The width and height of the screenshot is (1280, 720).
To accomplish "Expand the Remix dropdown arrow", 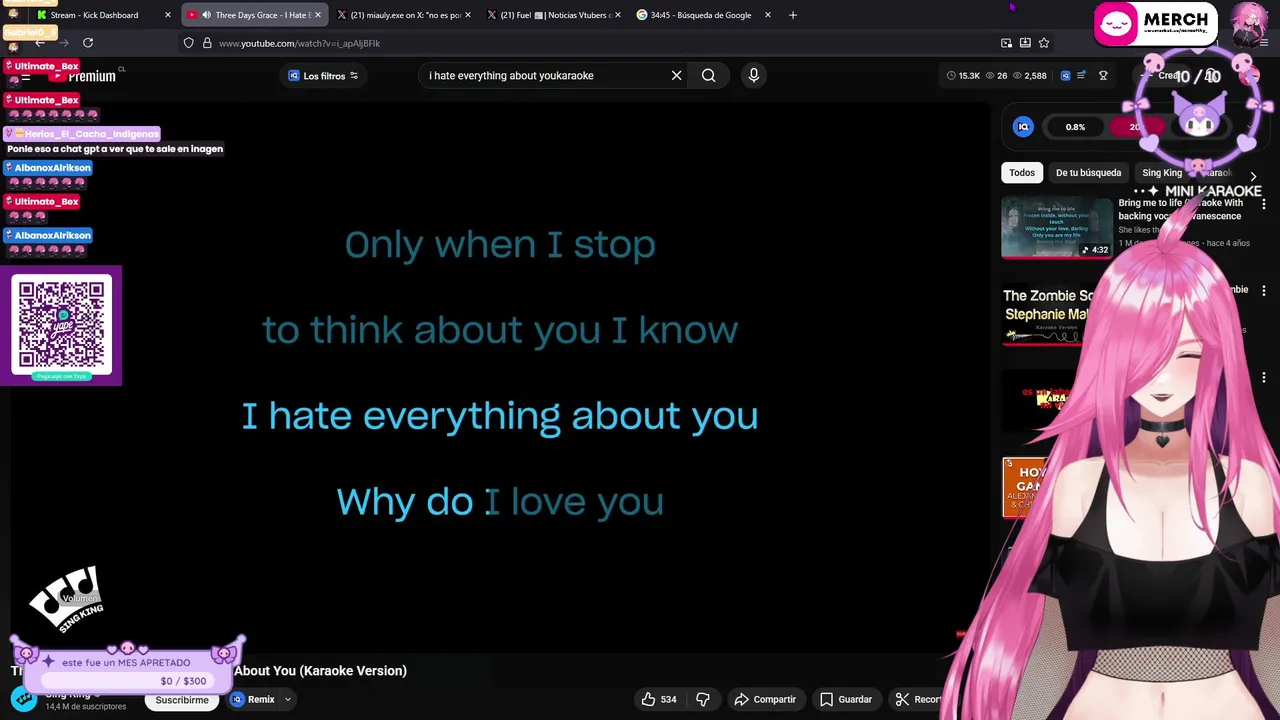I will [x=288, y=700].
